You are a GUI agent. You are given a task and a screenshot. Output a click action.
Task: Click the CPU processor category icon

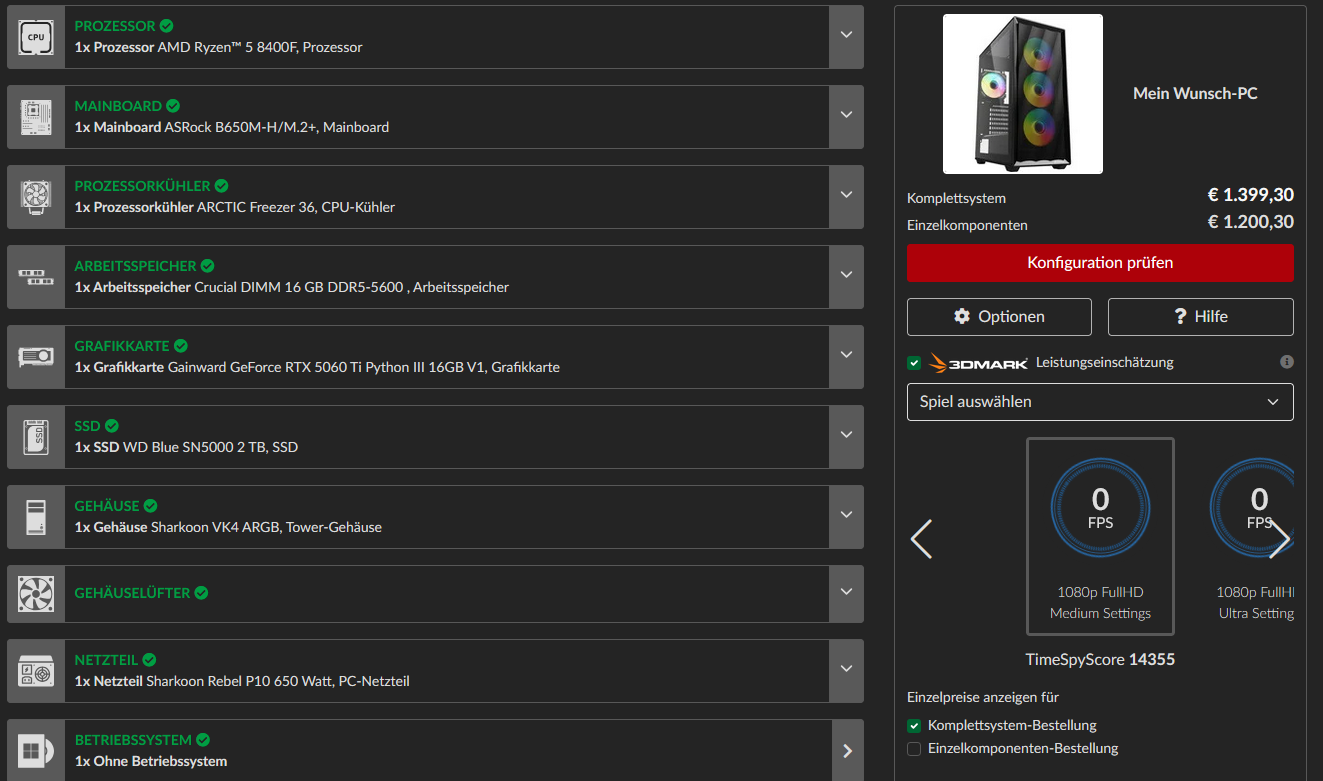(x=36, y=37)
